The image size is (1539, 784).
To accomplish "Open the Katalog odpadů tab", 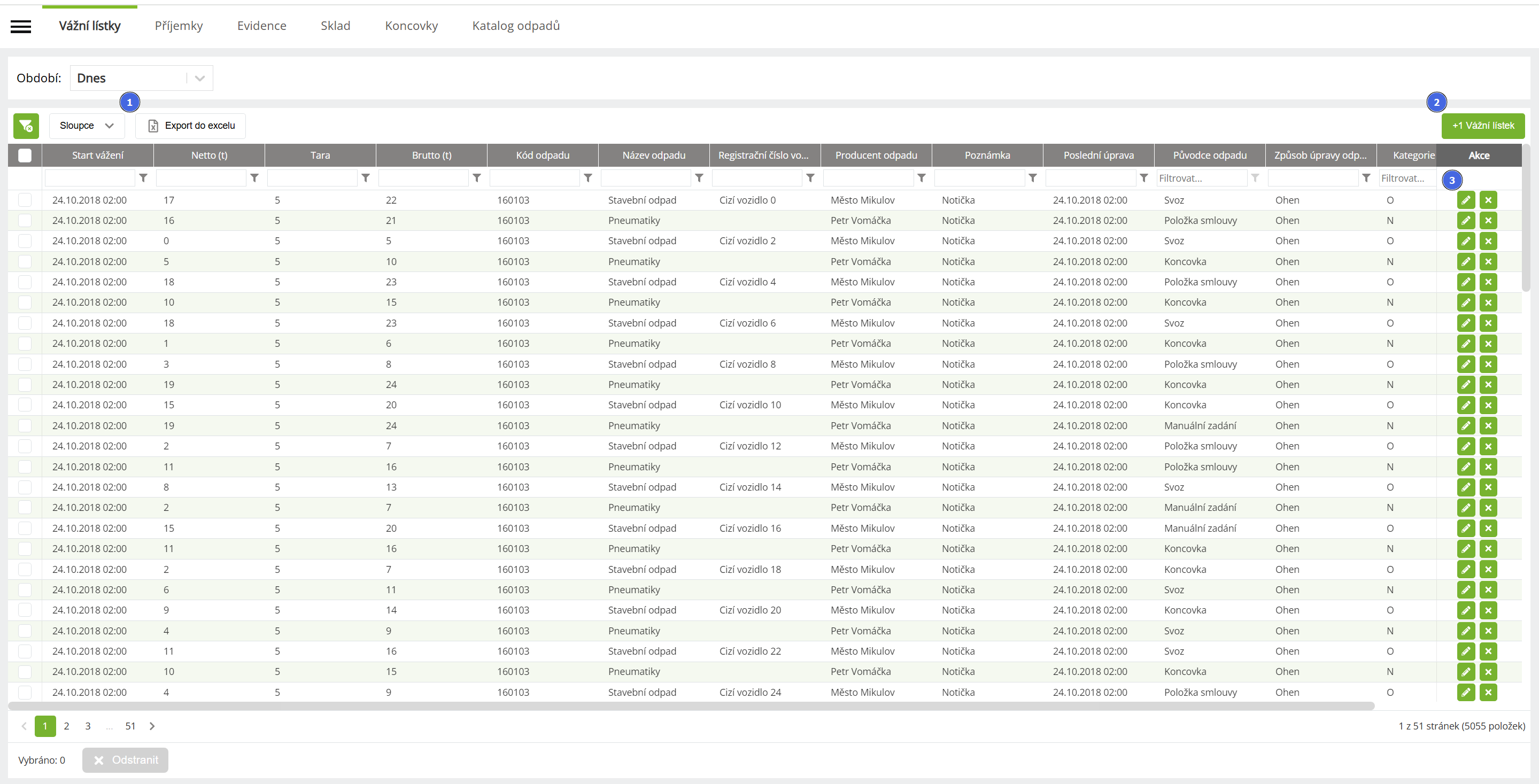I will click(516, 26).
